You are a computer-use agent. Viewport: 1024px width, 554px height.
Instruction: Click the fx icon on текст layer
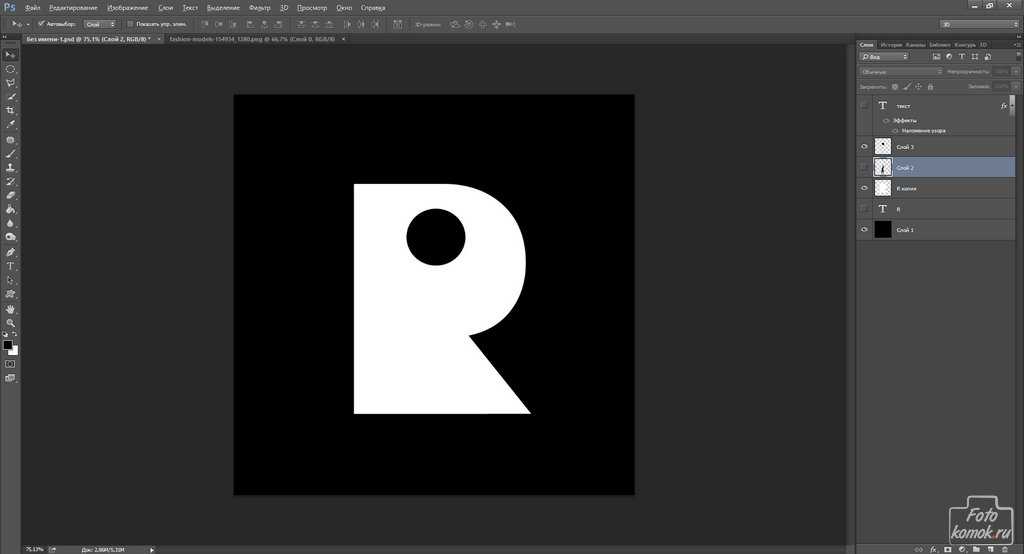(x=1004, y=106)
